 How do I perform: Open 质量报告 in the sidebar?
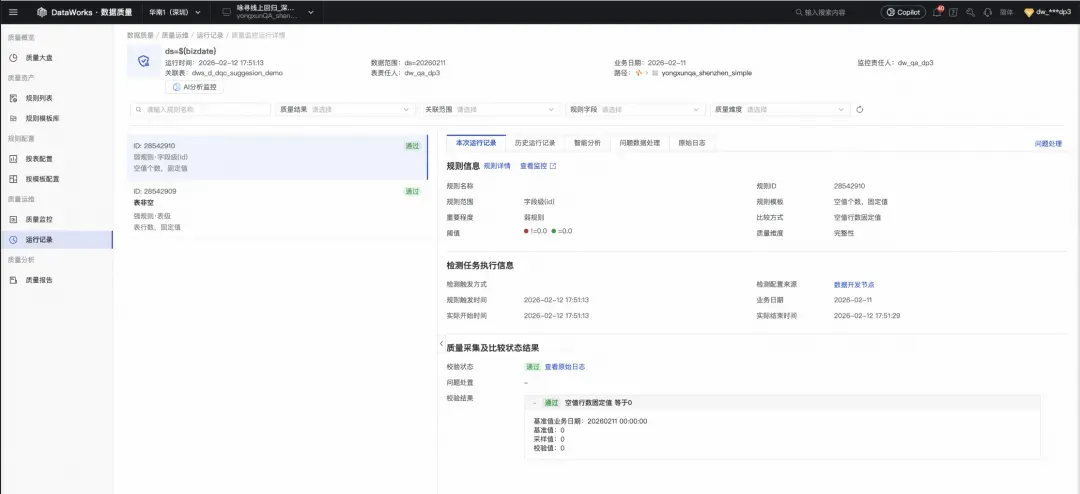click(56, 280)
